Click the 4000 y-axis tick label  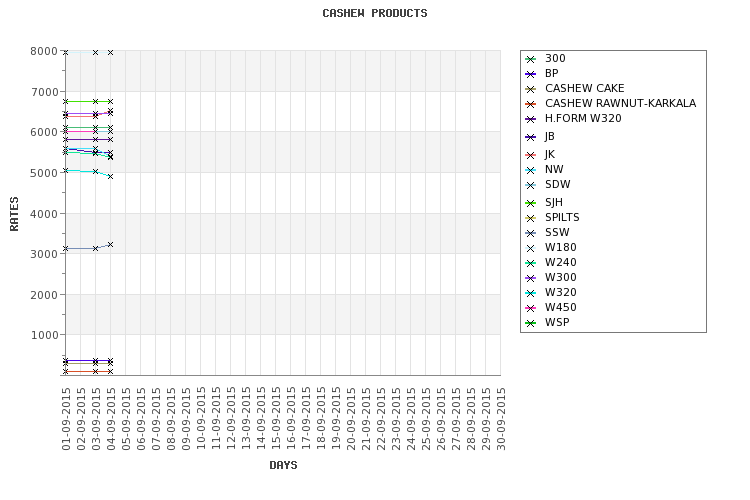(x=44, y=213)
